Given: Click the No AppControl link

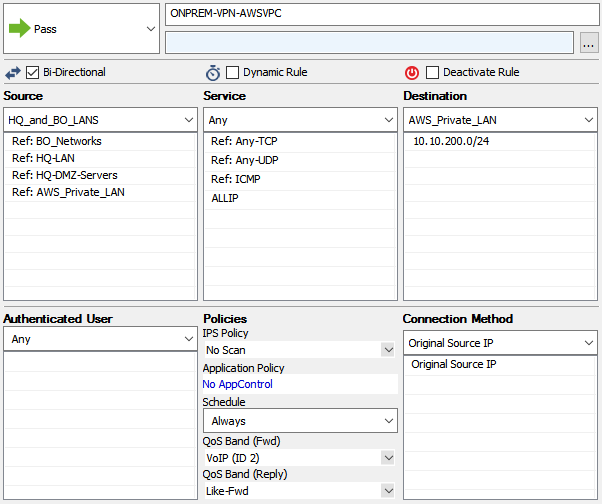Looking at the screenshot, I should click(238, 384).
